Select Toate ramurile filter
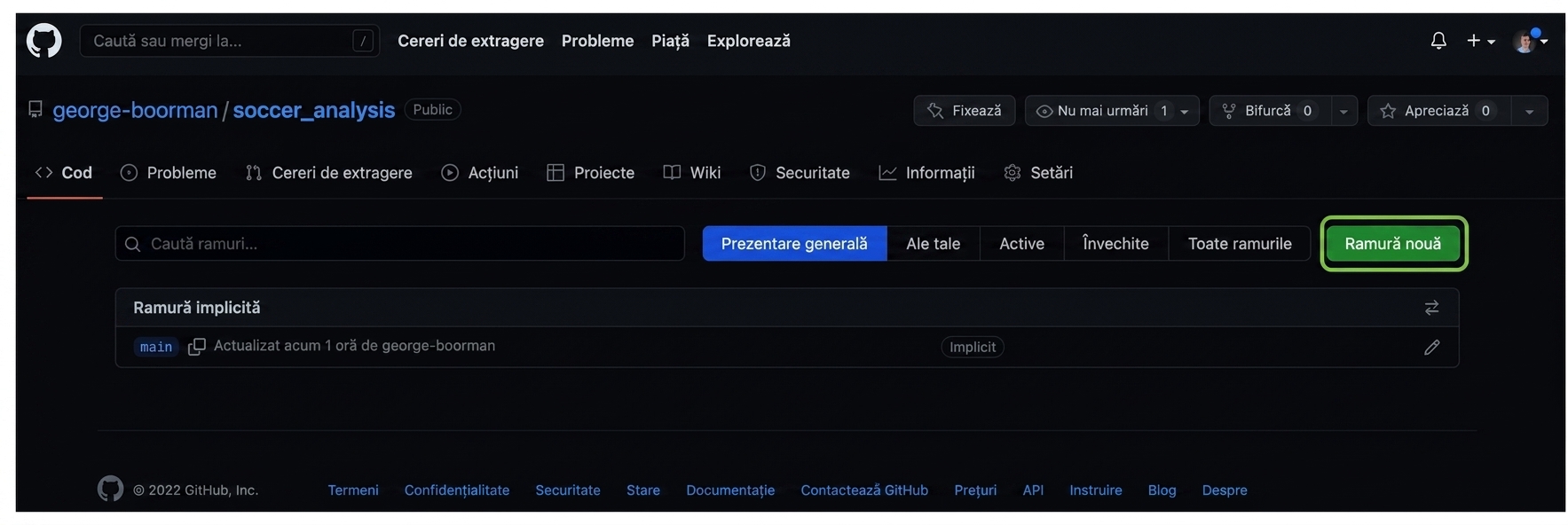 [1240, 244]
